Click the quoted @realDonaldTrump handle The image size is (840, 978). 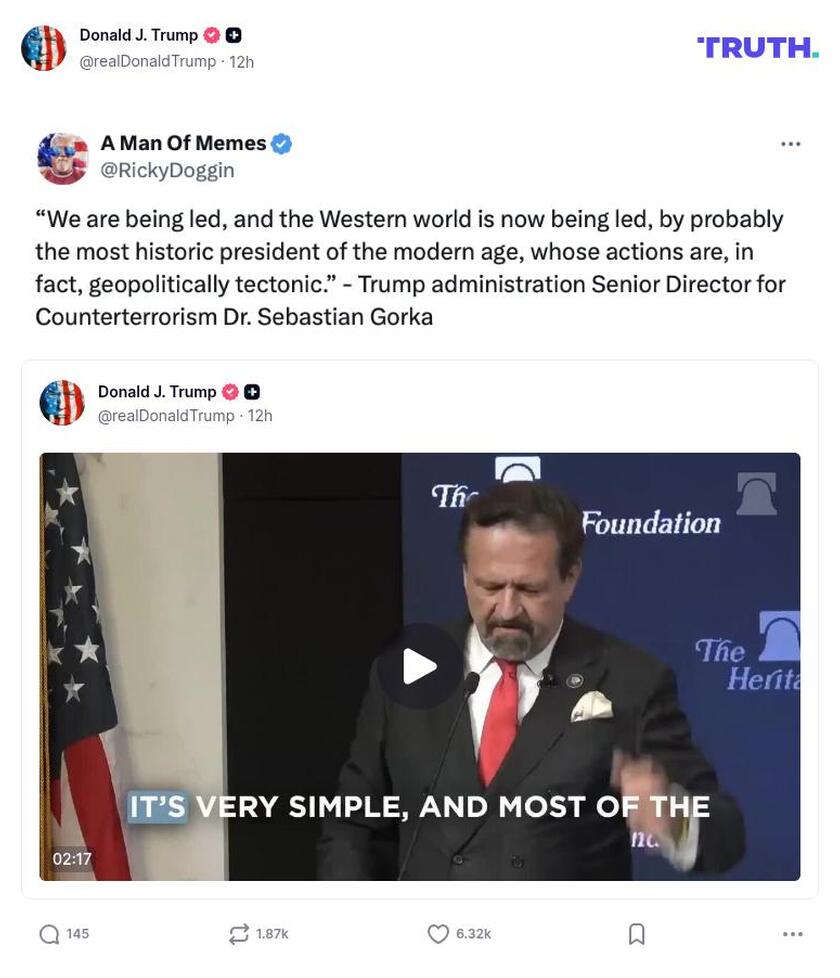(166, 416)
